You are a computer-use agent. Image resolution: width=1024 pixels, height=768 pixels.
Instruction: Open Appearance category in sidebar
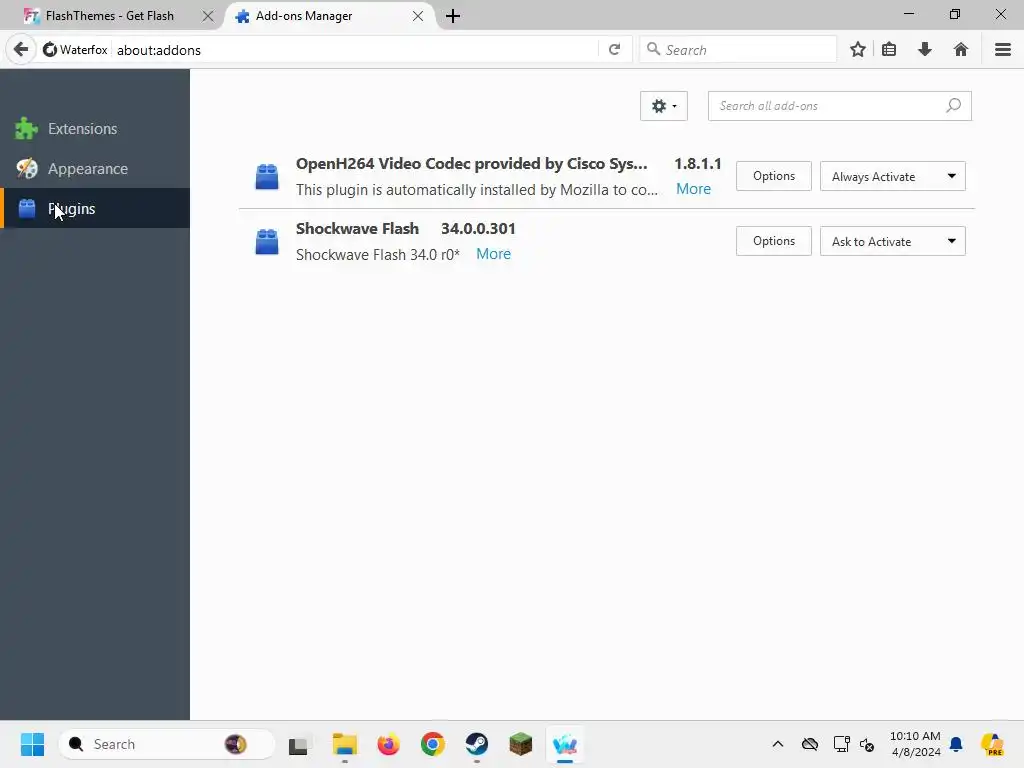(x=95, y=168)
